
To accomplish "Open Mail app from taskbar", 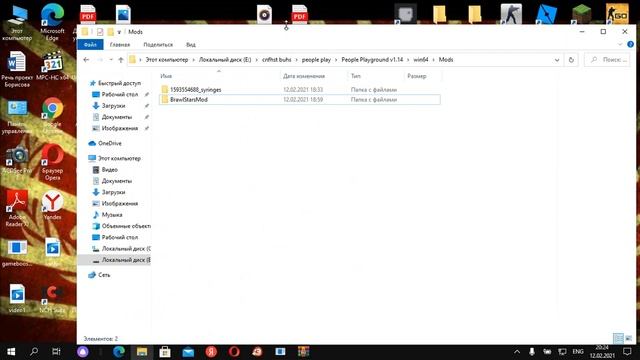I will 188,351.
